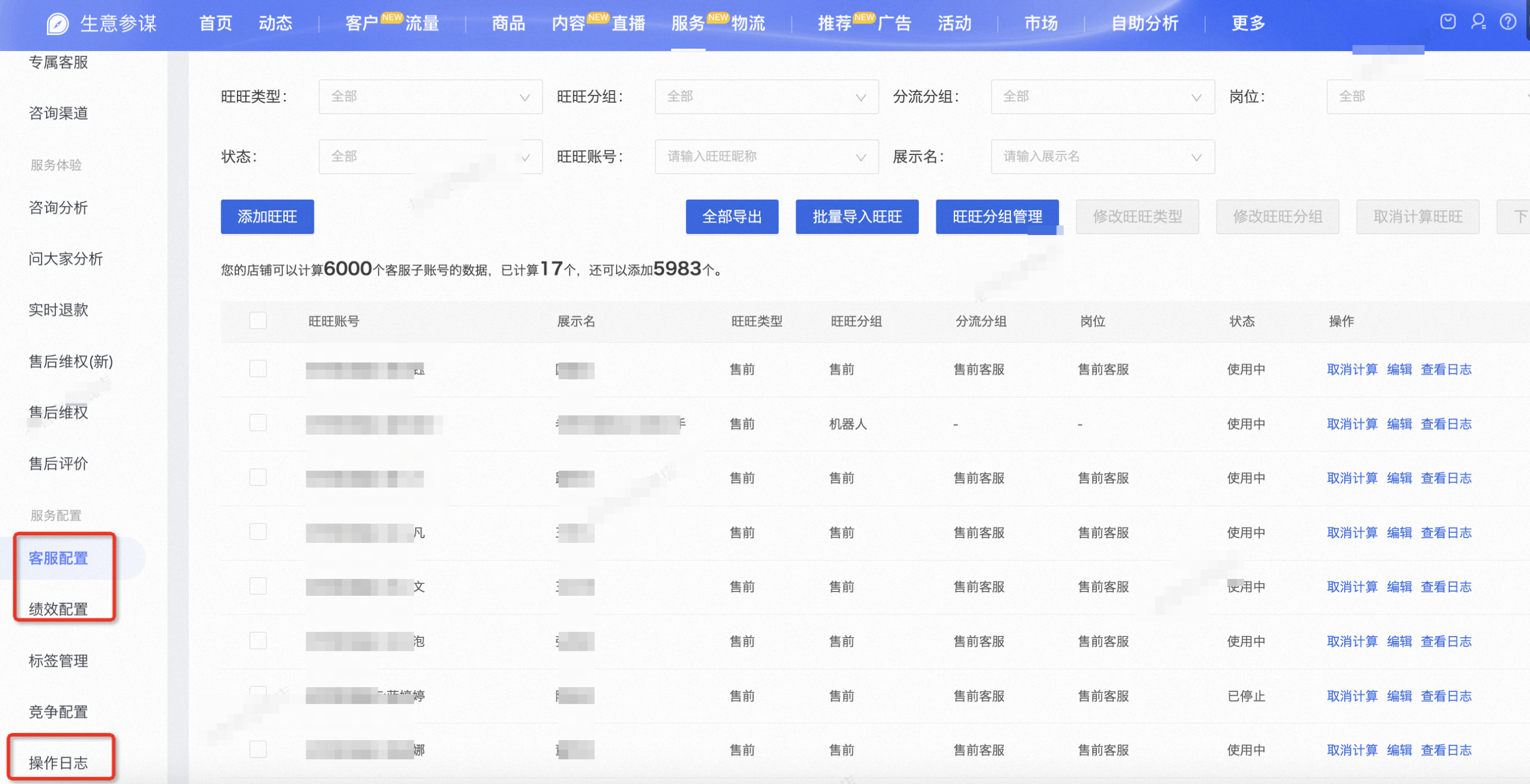The width and height of the screenshot is (1530, 784).
Task: Open the 商品 navigation item
Action: coord(508,23)
